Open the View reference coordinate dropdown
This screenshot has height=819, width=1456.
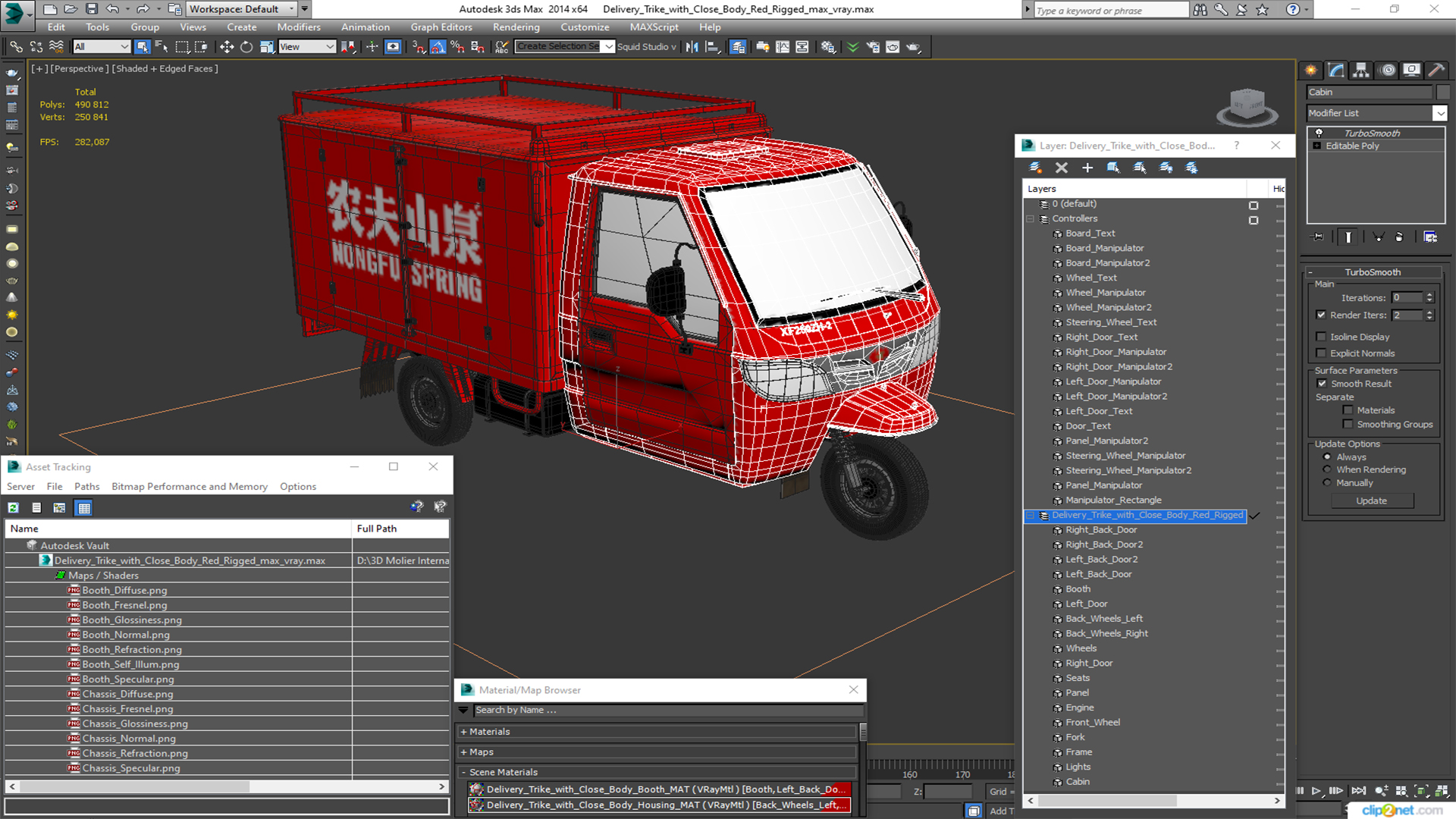tap(307, 47)
